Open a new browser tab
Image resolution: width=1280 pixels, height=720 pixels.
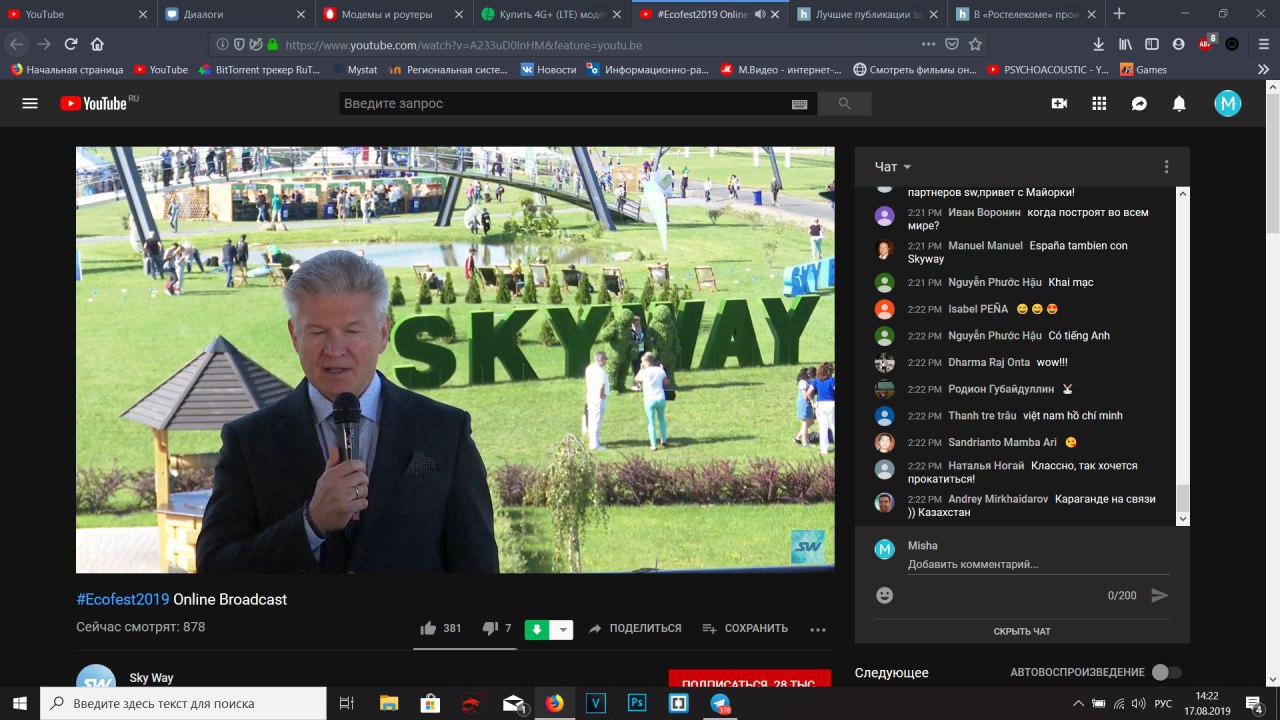pyautogui.click(x=1119, y=14)
